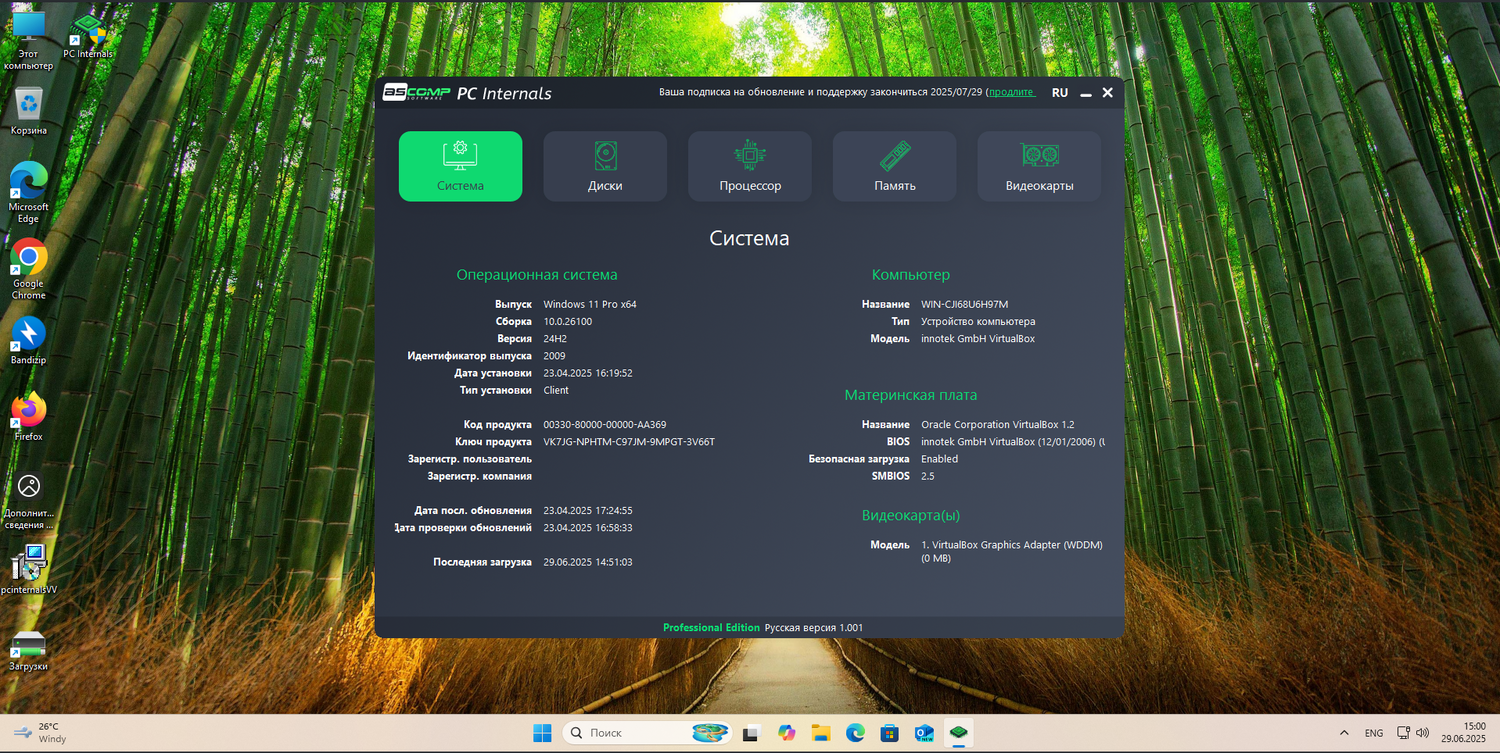Image resolution: width=1500 pixels, height=753 pixels.
Task: Select the pcinternalsVV installer desktop icon
Action: coord(29,570)
